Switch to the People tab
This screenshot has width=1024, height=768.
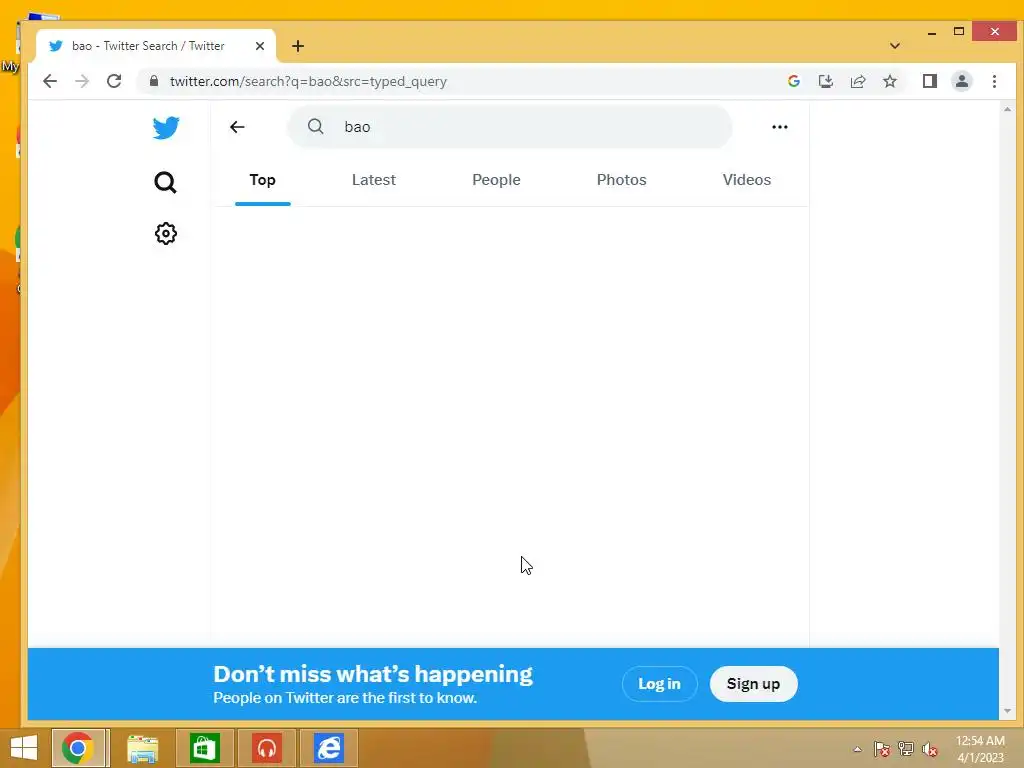coord(496,180)
